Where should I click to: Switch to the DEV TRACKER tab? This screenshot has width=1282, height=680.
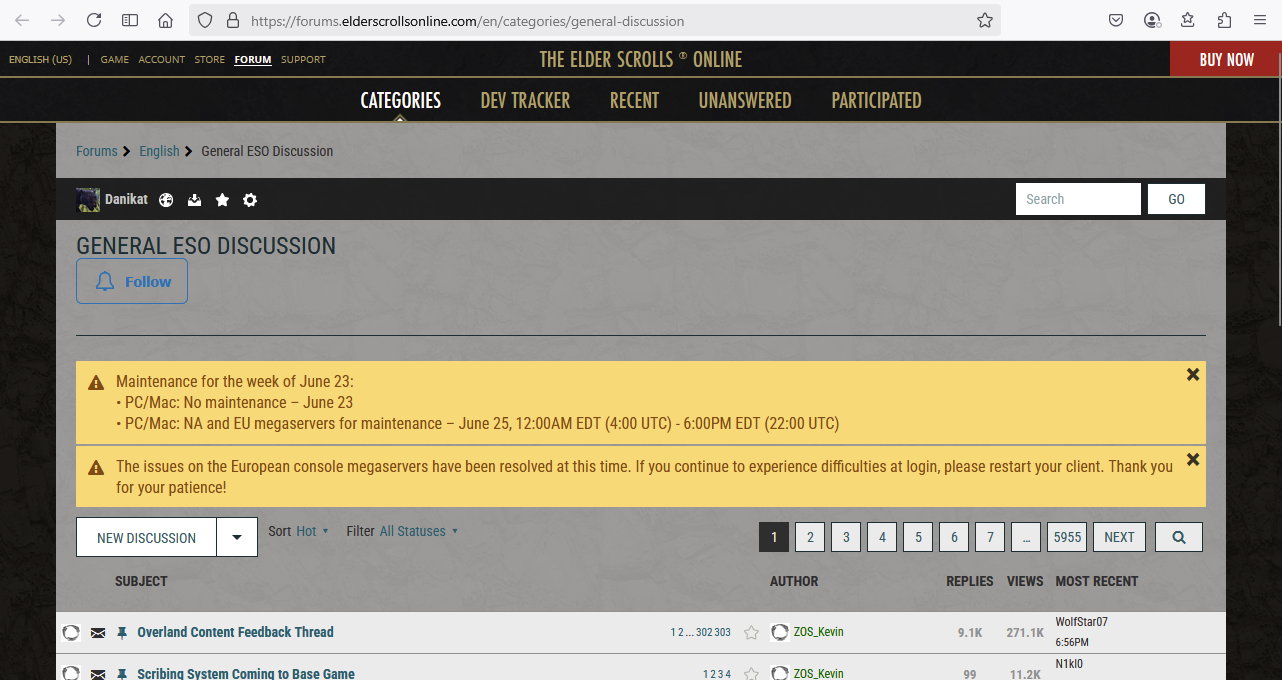click(525, 100)
